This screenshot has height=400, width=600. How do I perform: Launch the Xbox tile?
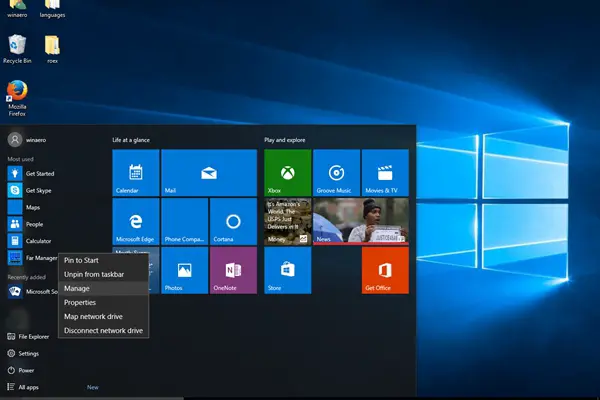click(287, 173)
